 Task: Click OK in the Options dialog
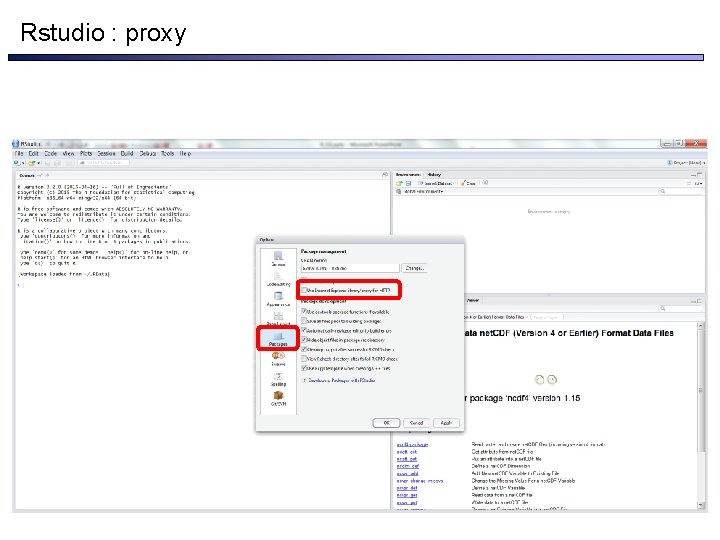[386, 423]
